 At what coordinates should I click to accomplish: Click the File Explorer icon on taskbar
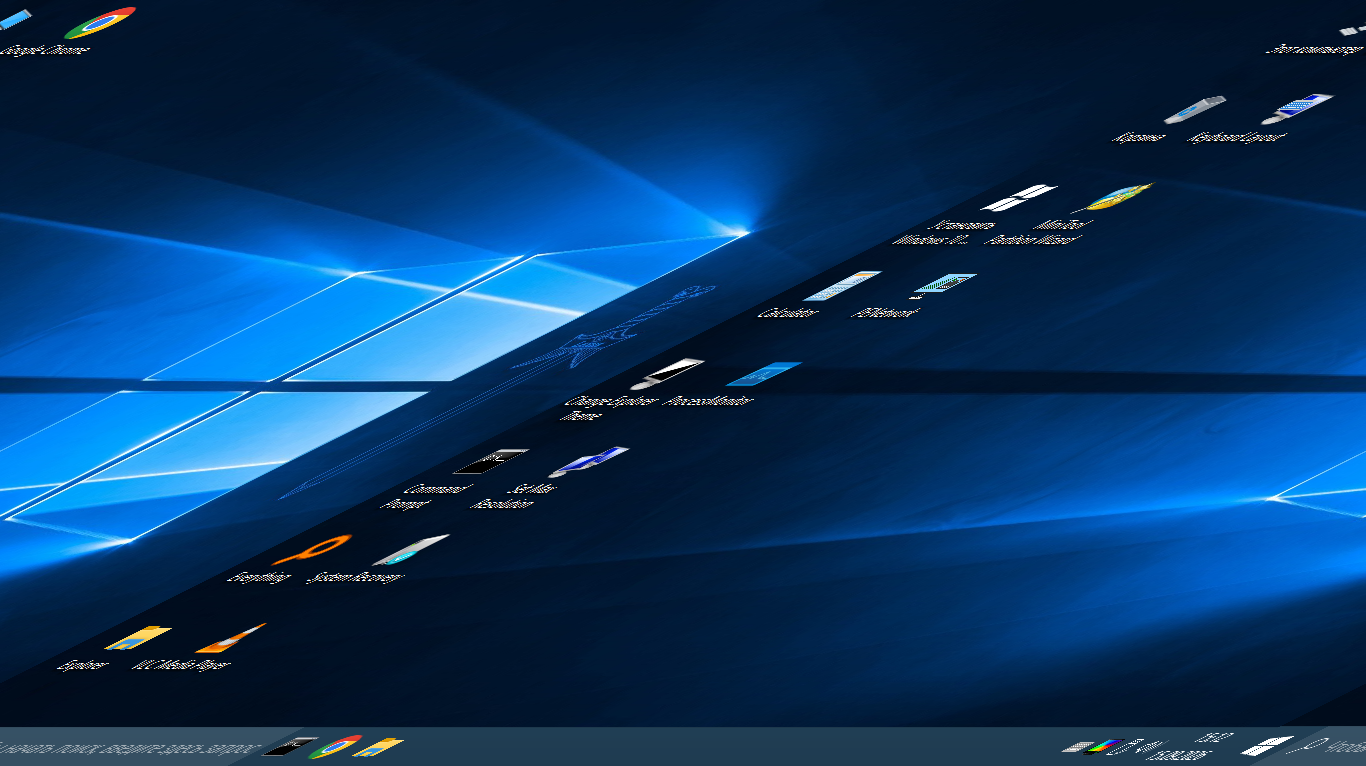click(x=378, y=746)
